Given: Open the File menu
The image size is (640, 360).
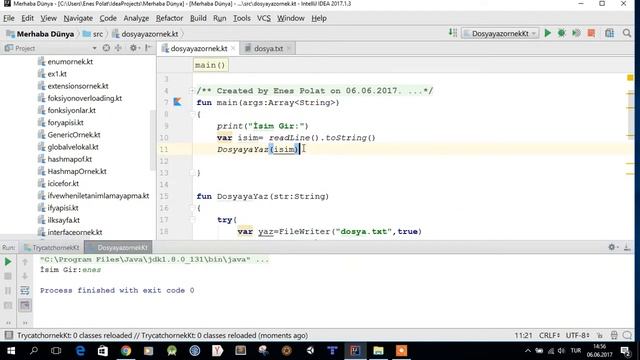Looking at the screenshot, I should tap(9, 18).
